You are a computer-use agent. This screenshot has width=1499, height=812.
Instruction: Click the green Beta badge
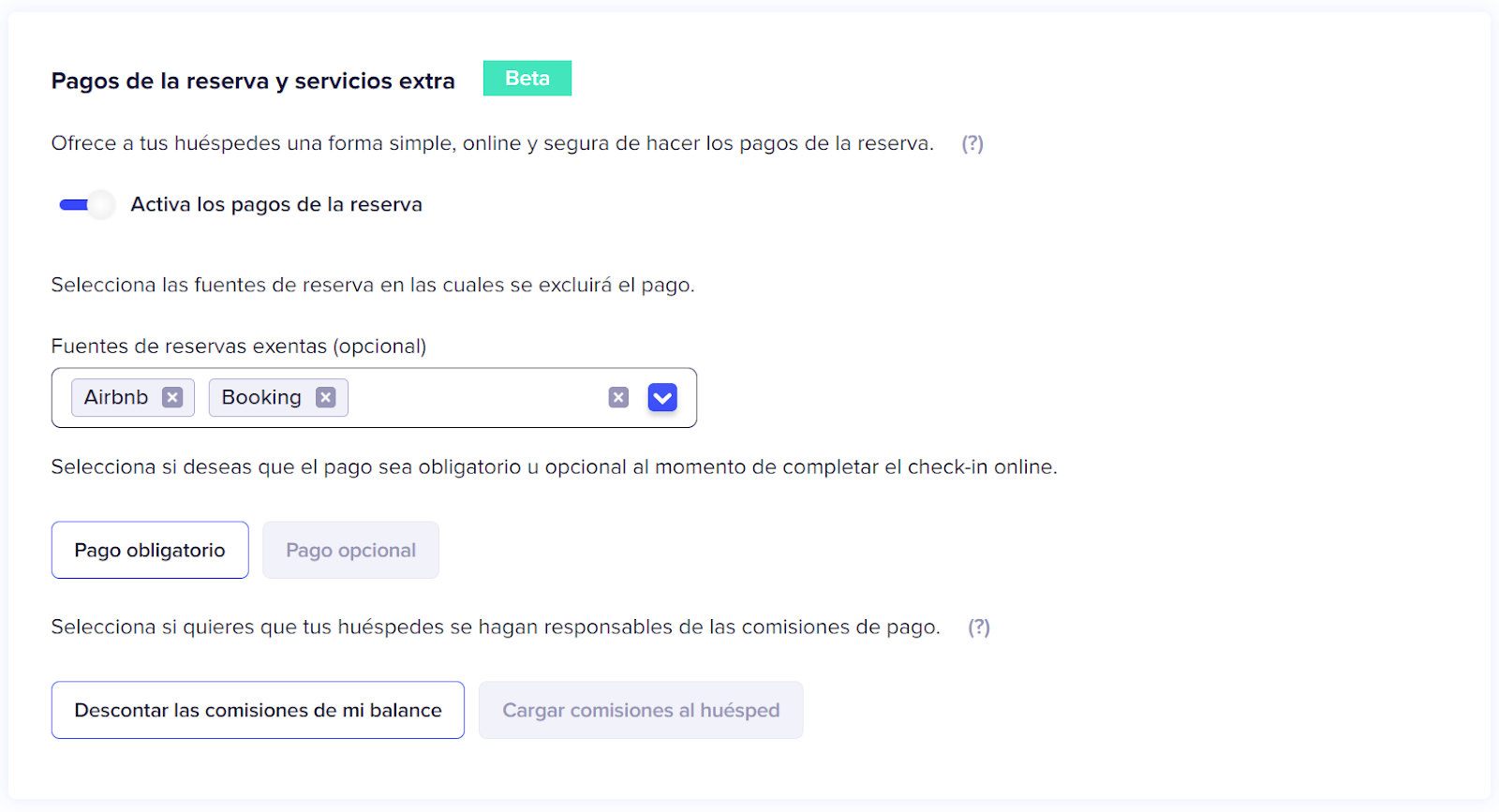(x=527, y=79)
